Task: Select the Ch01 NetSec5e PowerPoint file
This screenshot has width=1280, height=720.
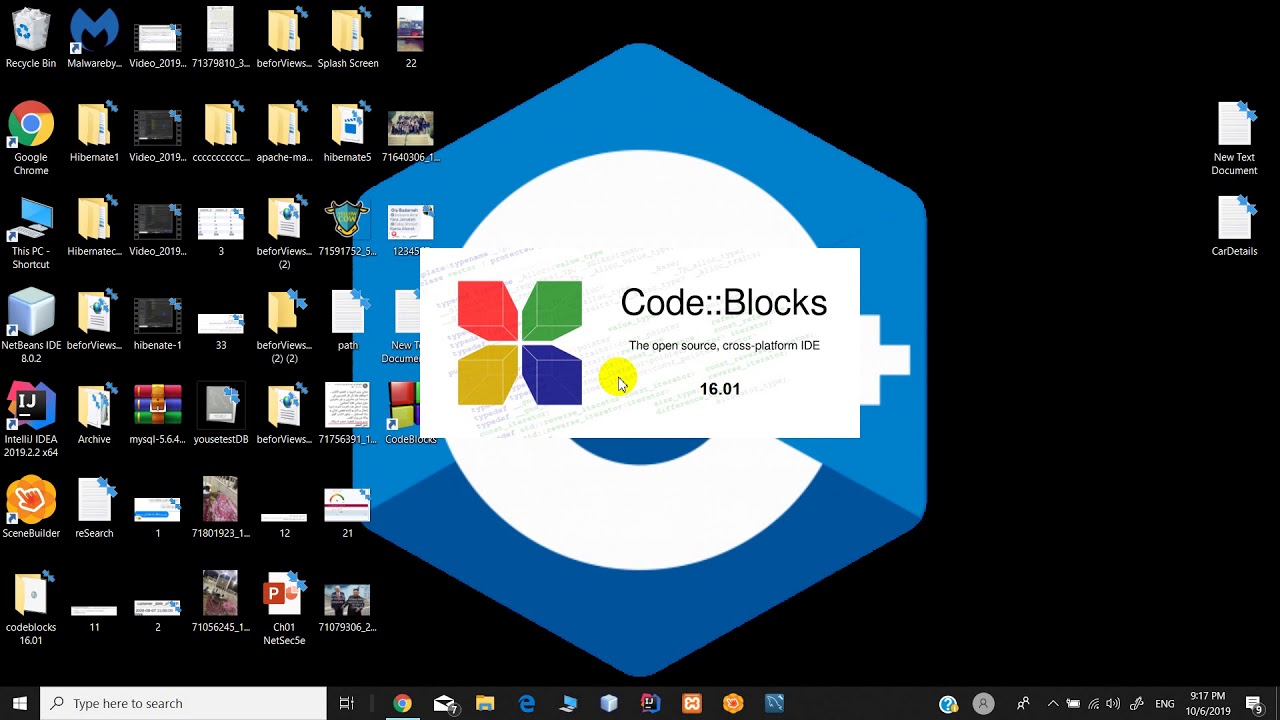Action: pyautogui.click(x=284, y=608)
